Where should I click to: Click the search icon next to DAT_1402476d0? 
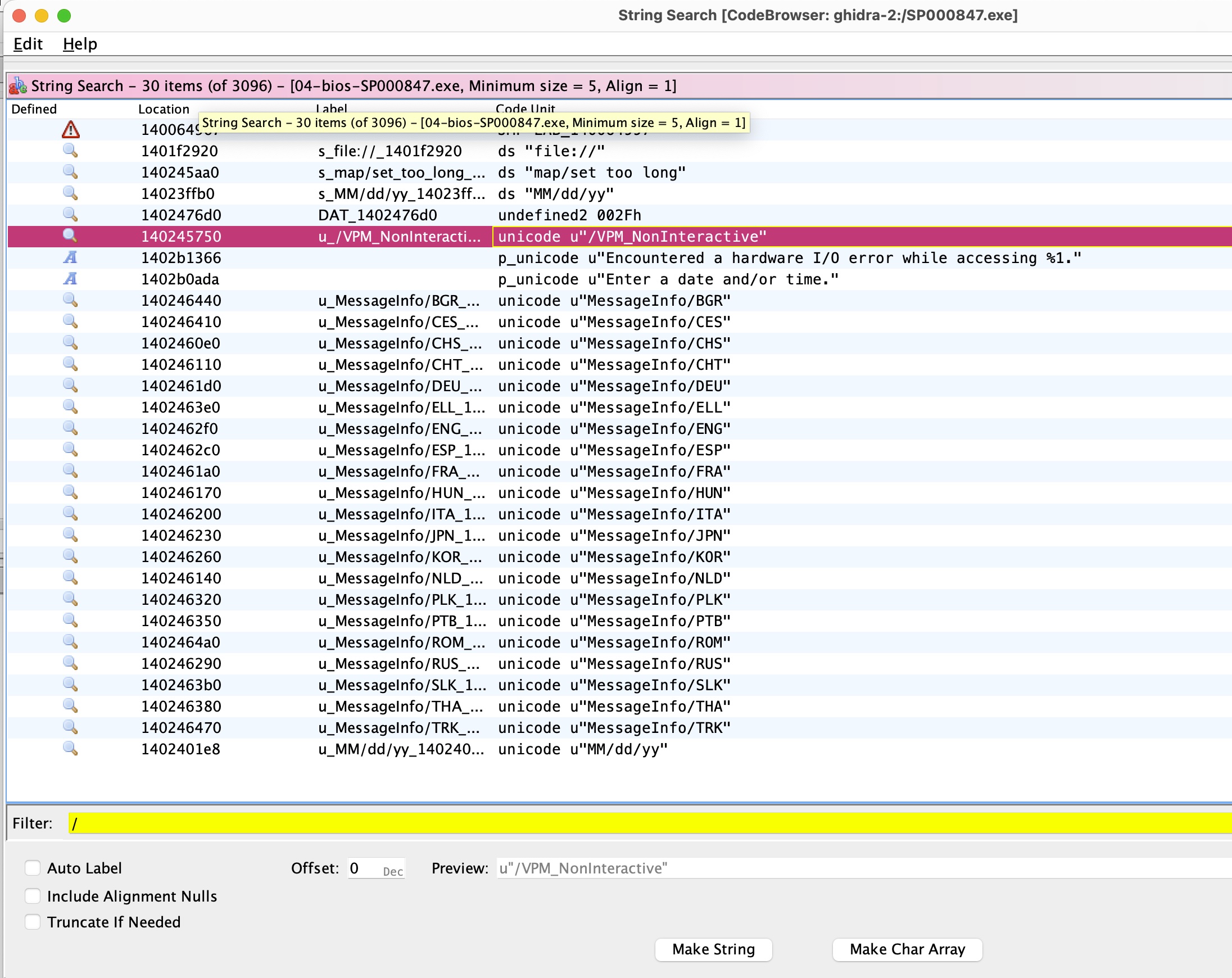71,215
